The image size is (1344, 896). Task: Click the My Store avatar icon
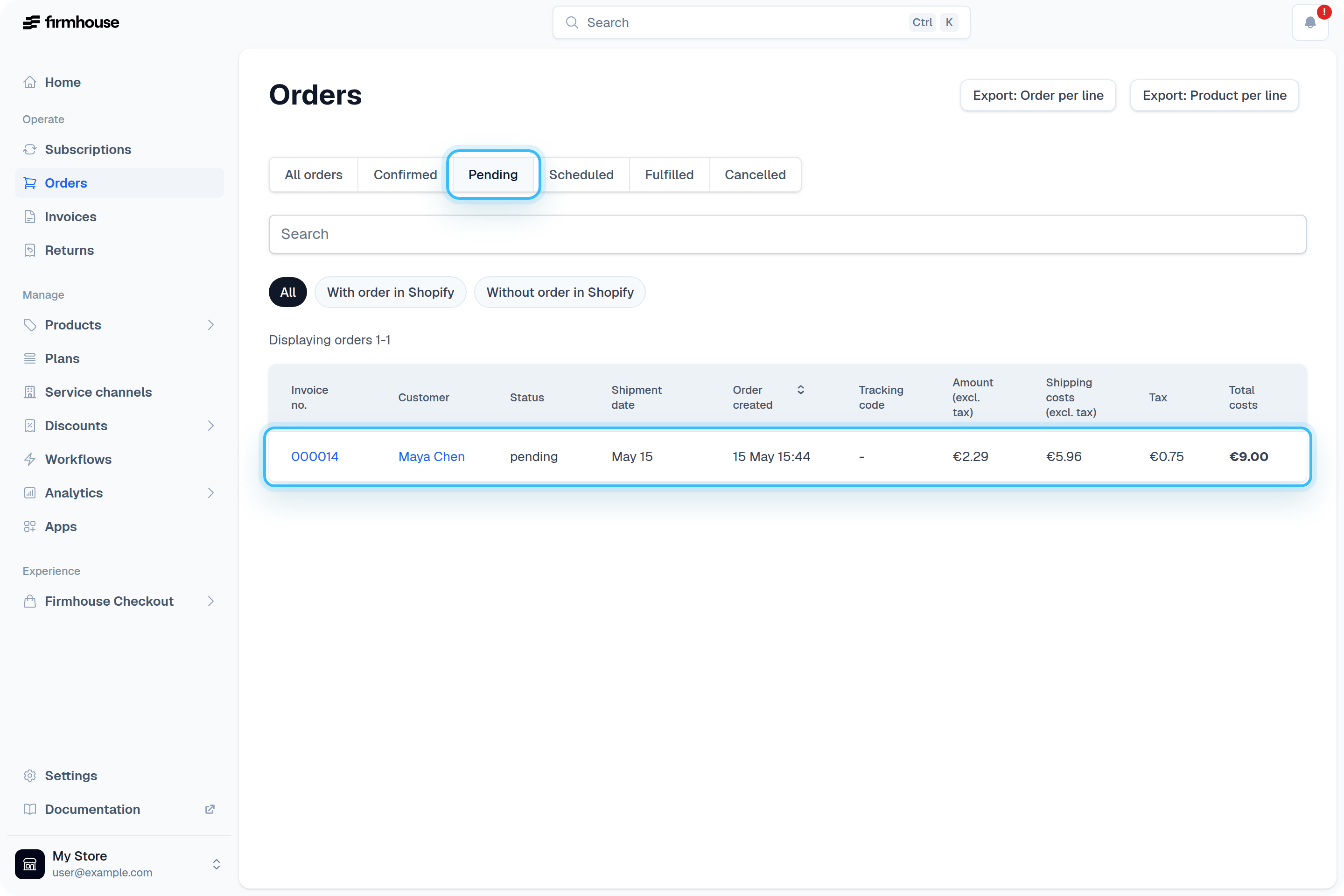click(x=30, y=863)
